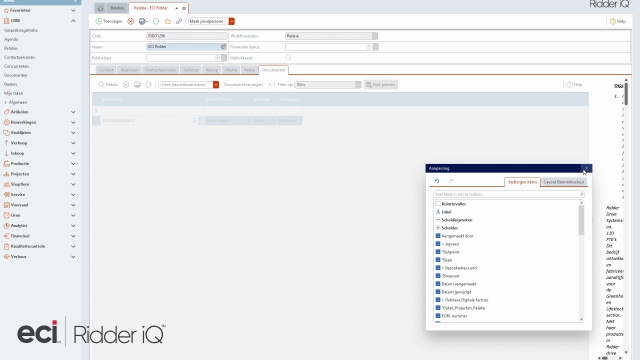Switch to Layout Boomstructuur tab

pyautogui.click(x=564, y=182)
